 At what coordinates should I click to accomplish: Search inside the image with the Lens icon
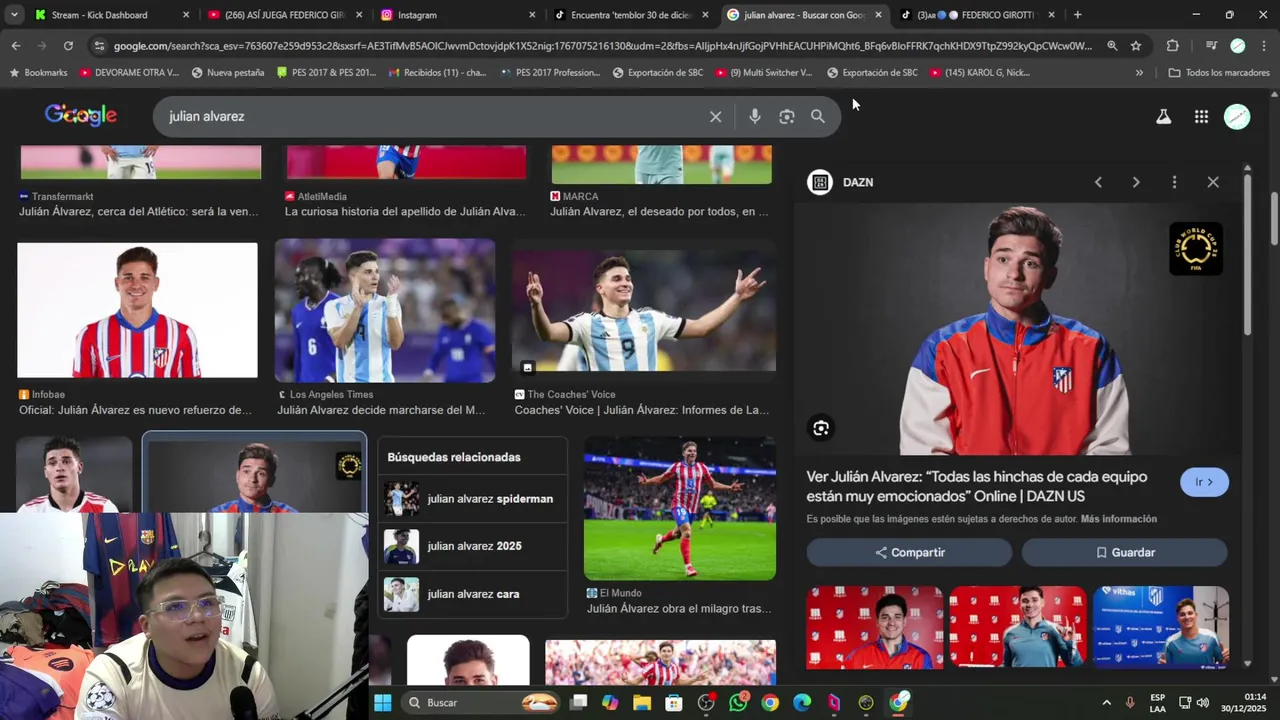click(821, 428)
